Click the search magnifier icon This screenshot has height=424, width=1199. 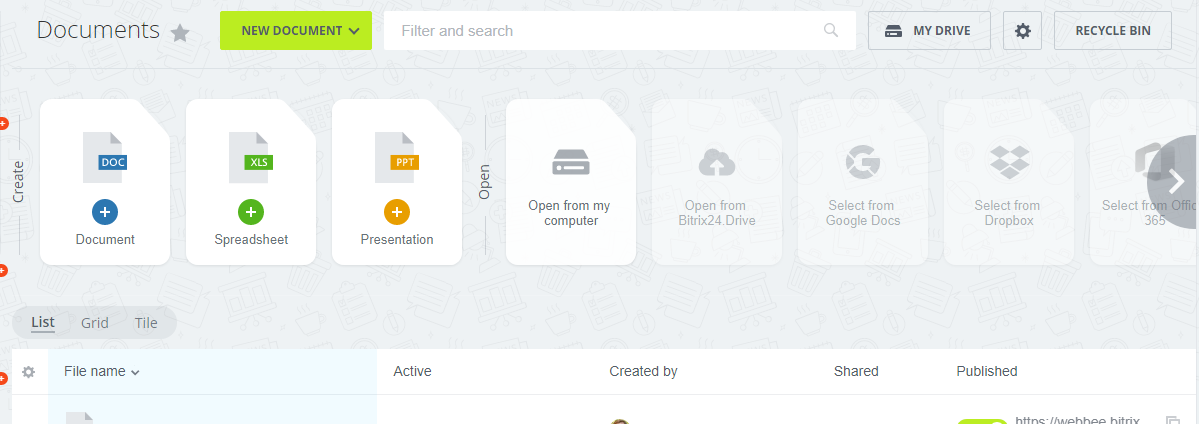[x=830, y=31]
